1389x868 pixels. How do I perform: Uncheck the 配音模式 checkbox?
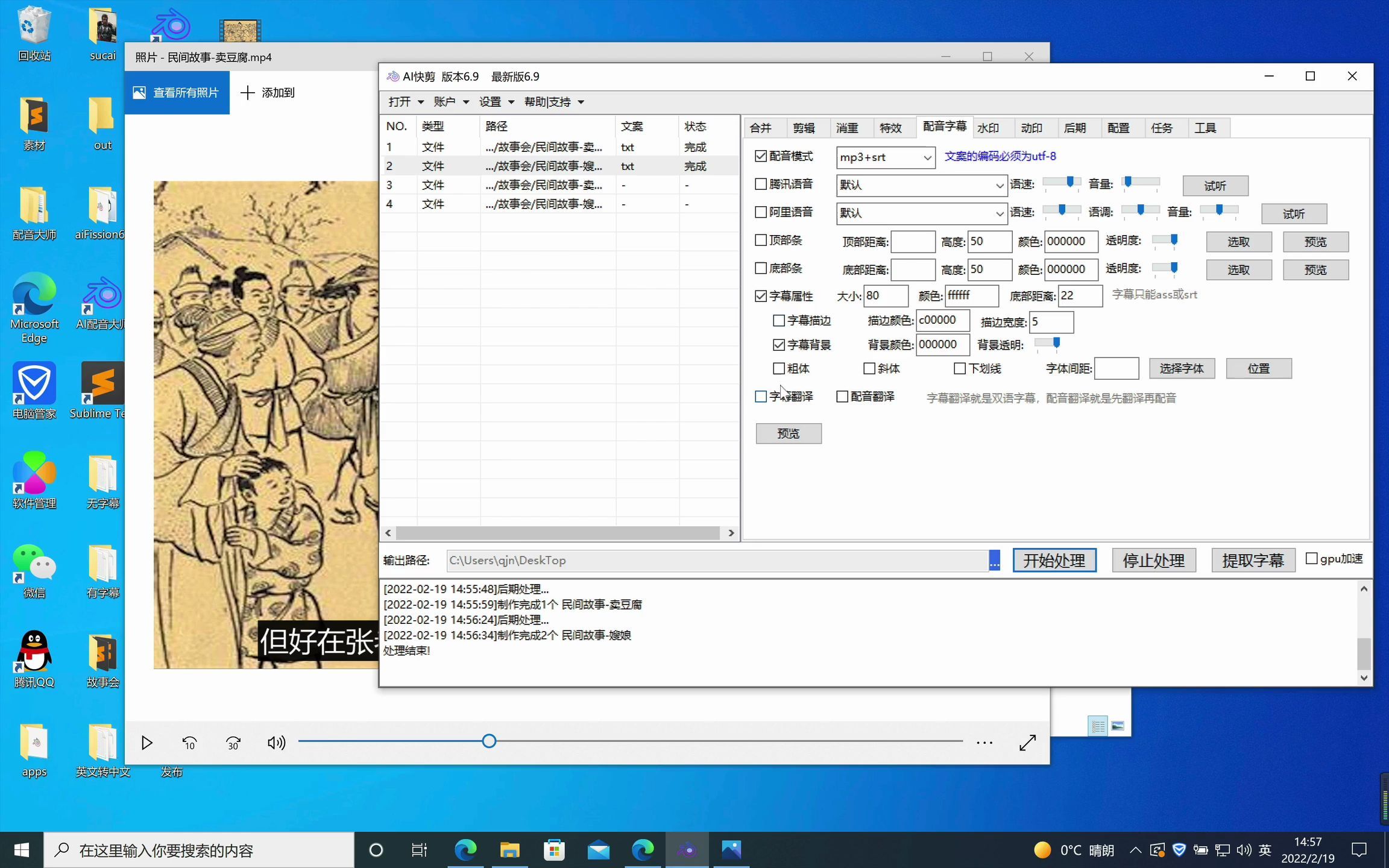tap(761, 156)
